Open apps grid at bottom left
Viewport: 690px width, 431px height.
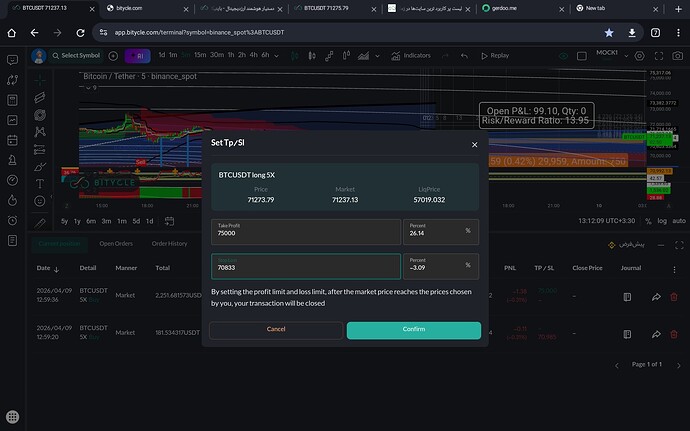click(x=12, y=416)
